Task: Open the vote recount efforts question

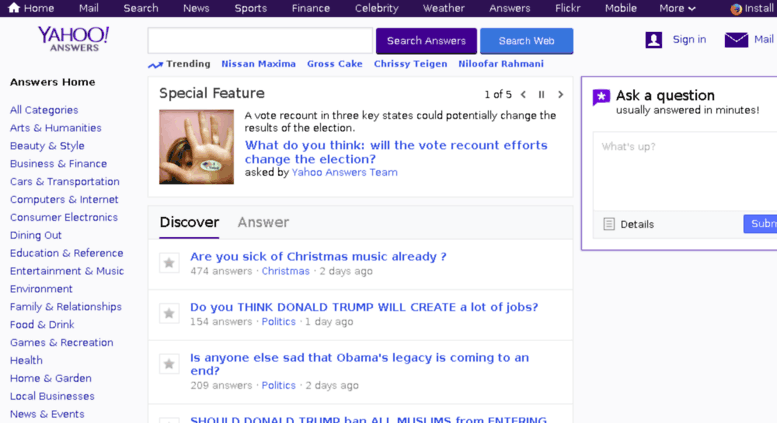Action: (396, 152)
